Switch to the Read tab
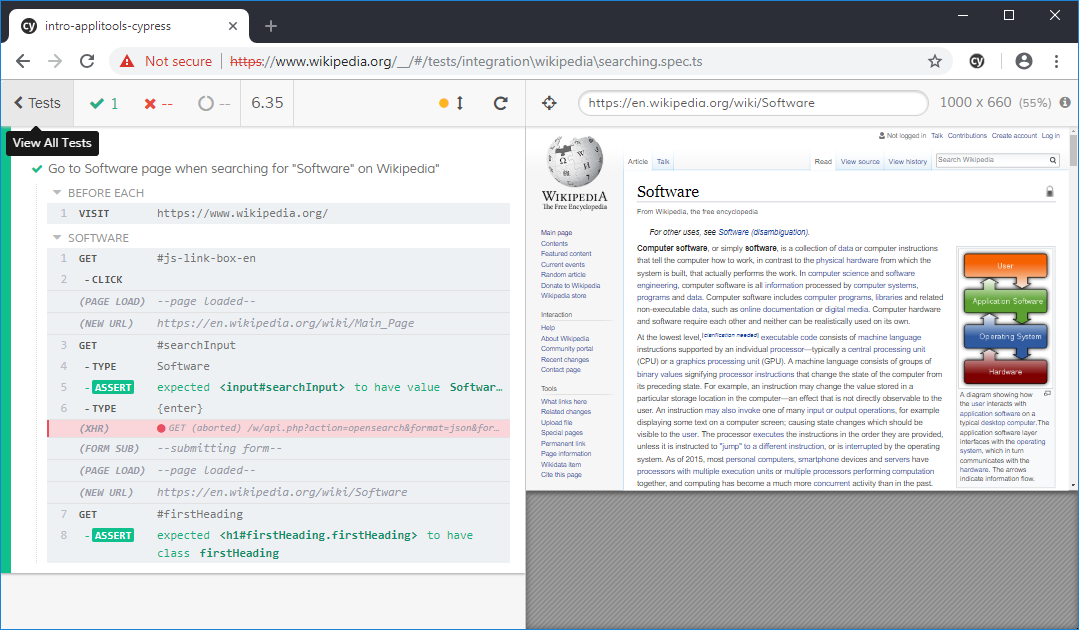 coord(823,162)
